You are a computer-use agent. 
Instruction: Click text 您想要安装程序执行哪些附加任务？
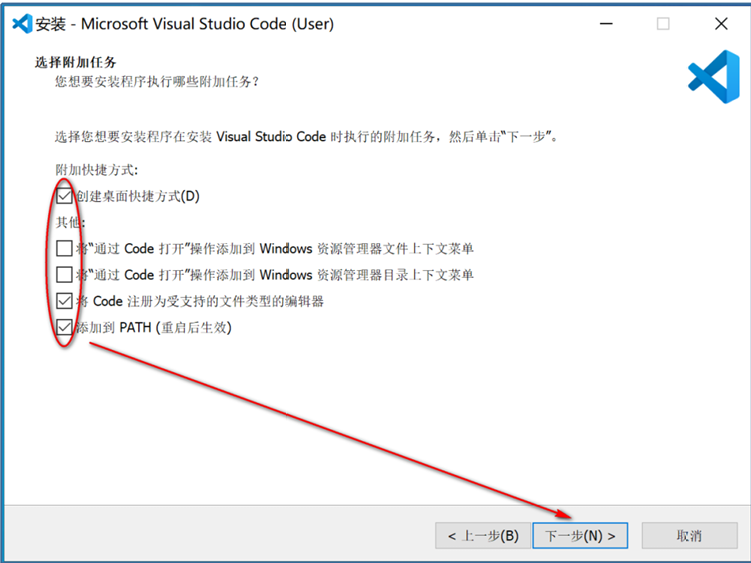(x=157, y=81)
